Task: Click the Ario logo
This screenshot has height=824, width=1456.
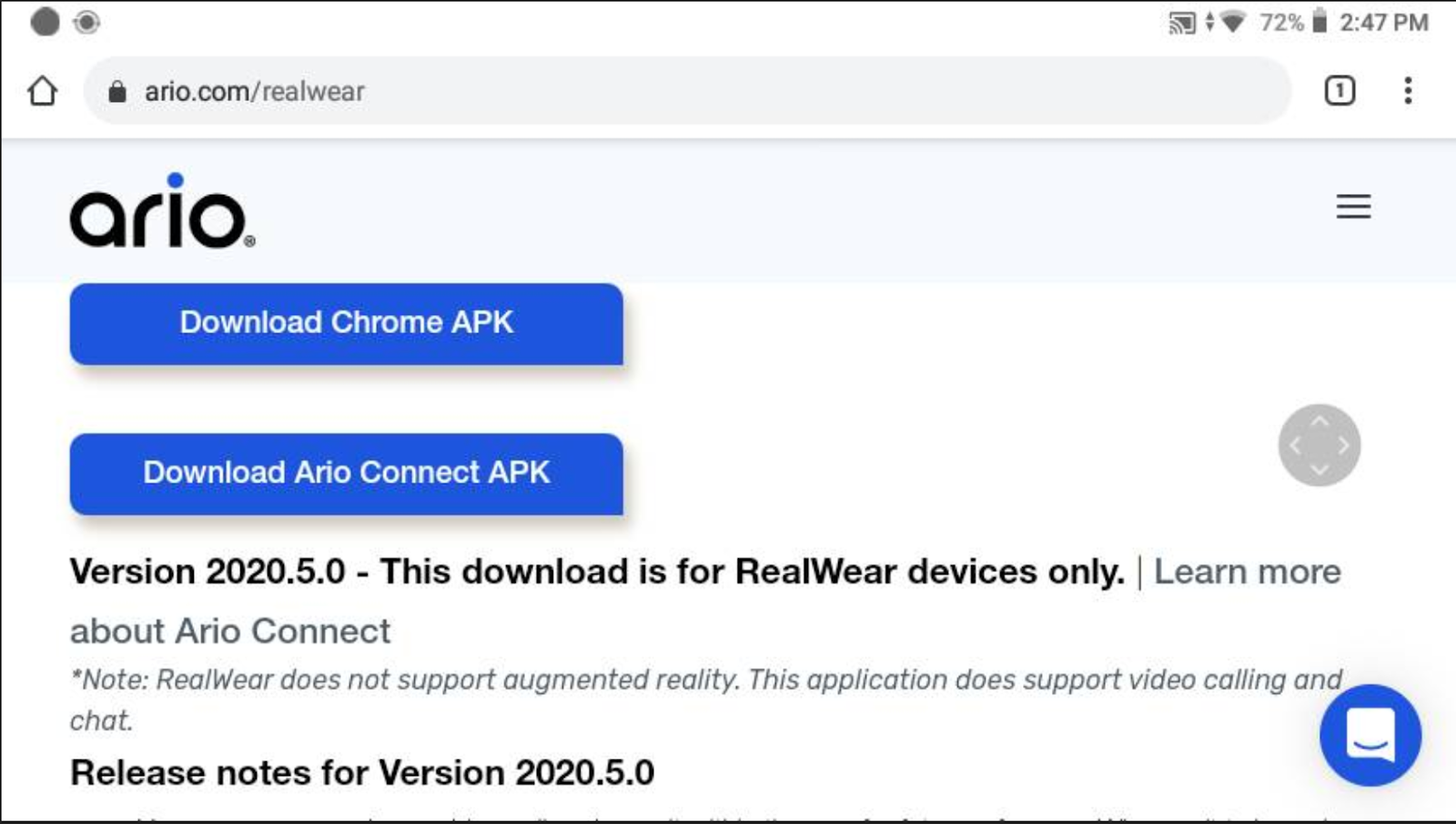Action: (162, 211)
